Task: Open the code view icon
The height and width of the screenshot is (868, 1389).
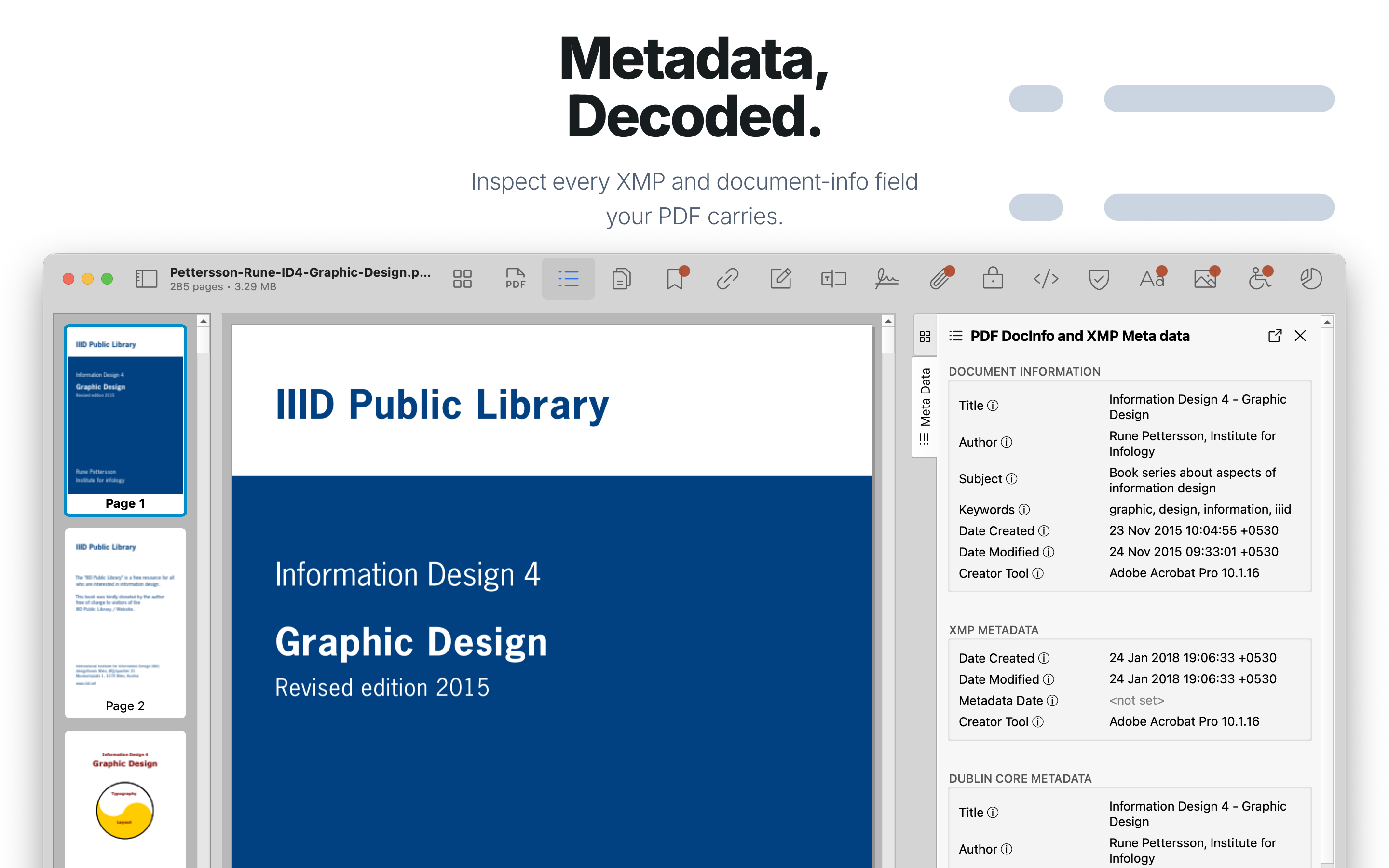Action: point(1046,279)
